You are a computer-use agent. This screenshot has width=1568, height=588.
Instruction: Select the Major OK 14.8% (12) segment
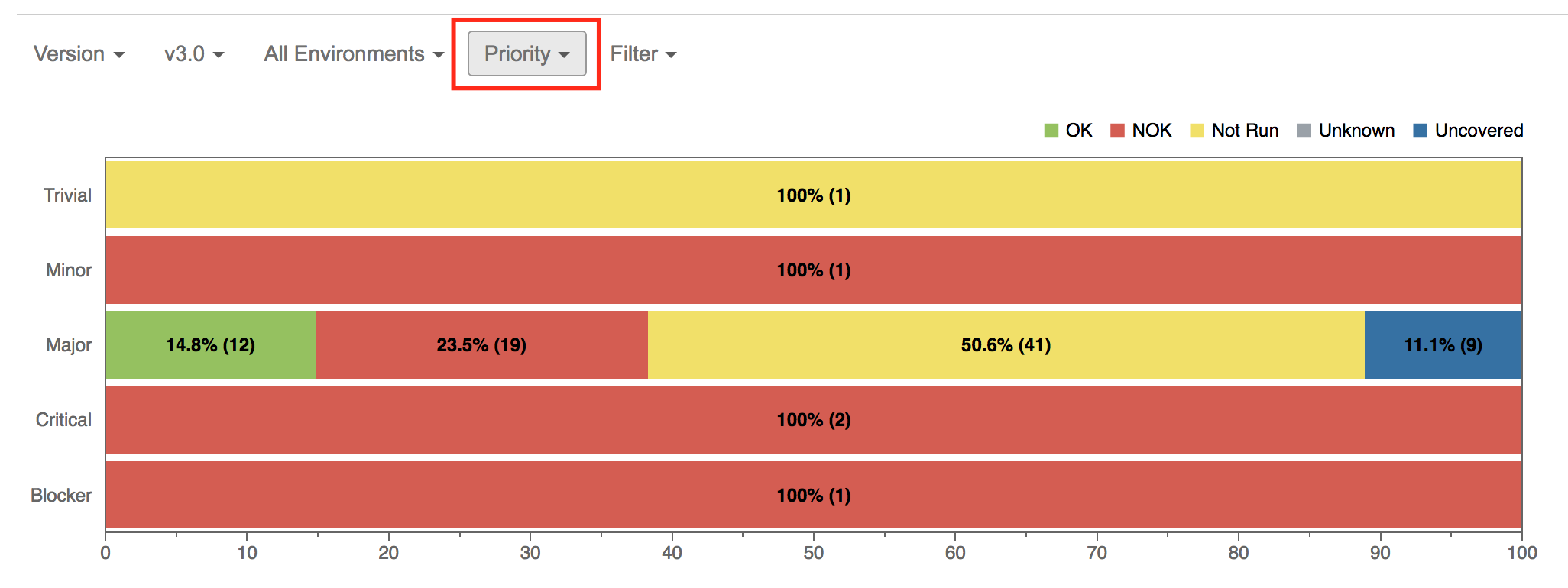pos(211,344)
